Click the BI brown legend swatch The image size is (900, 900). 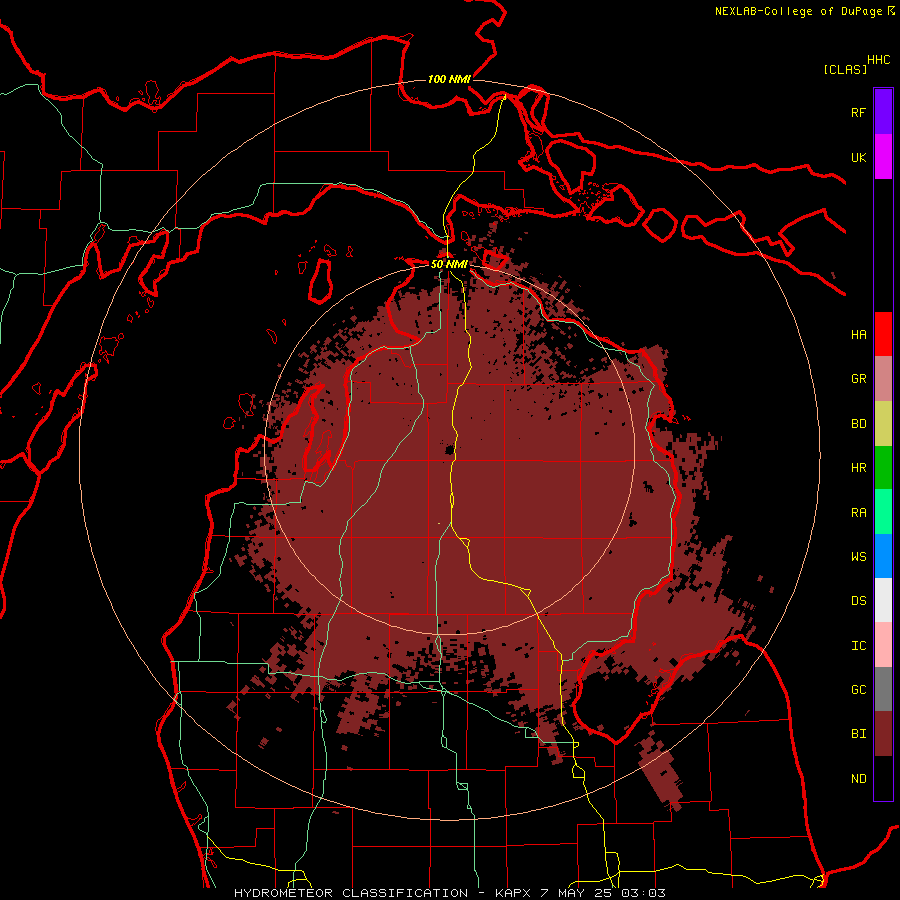pos(883,734)
